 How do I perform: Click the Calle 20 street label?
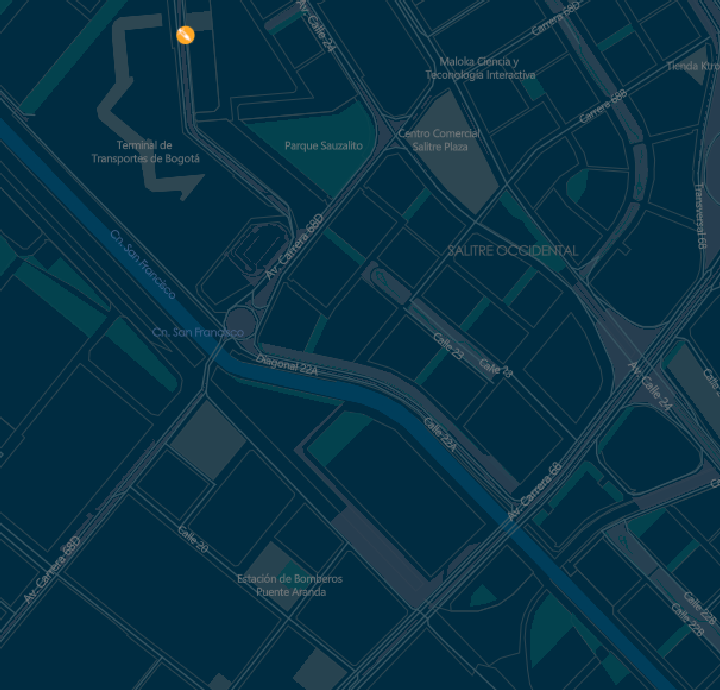[193, 539]
